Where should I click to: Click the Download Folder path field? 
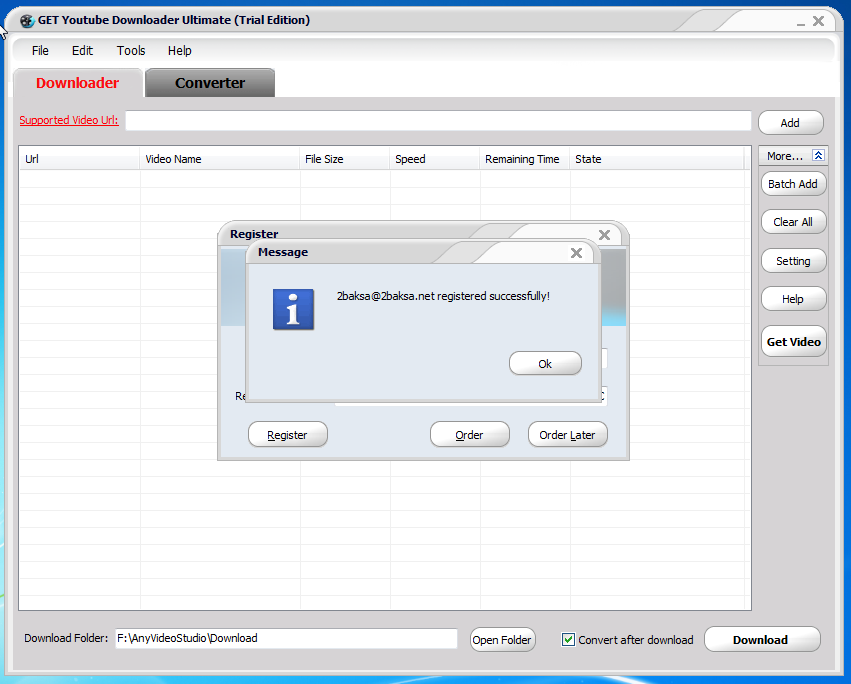(286, 638)
